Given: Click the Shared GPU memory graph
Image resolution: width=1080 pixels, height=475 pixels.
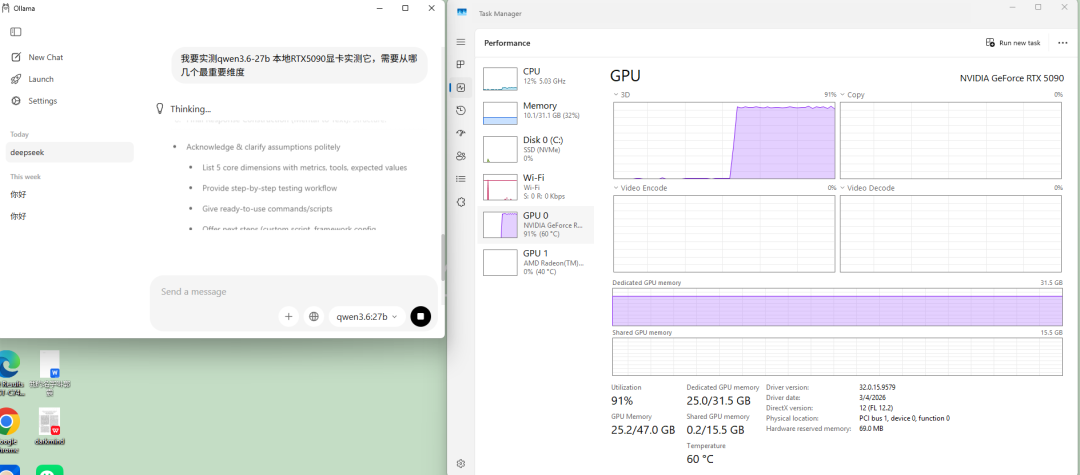Looking at the screenshot, I should pos(837,356).
